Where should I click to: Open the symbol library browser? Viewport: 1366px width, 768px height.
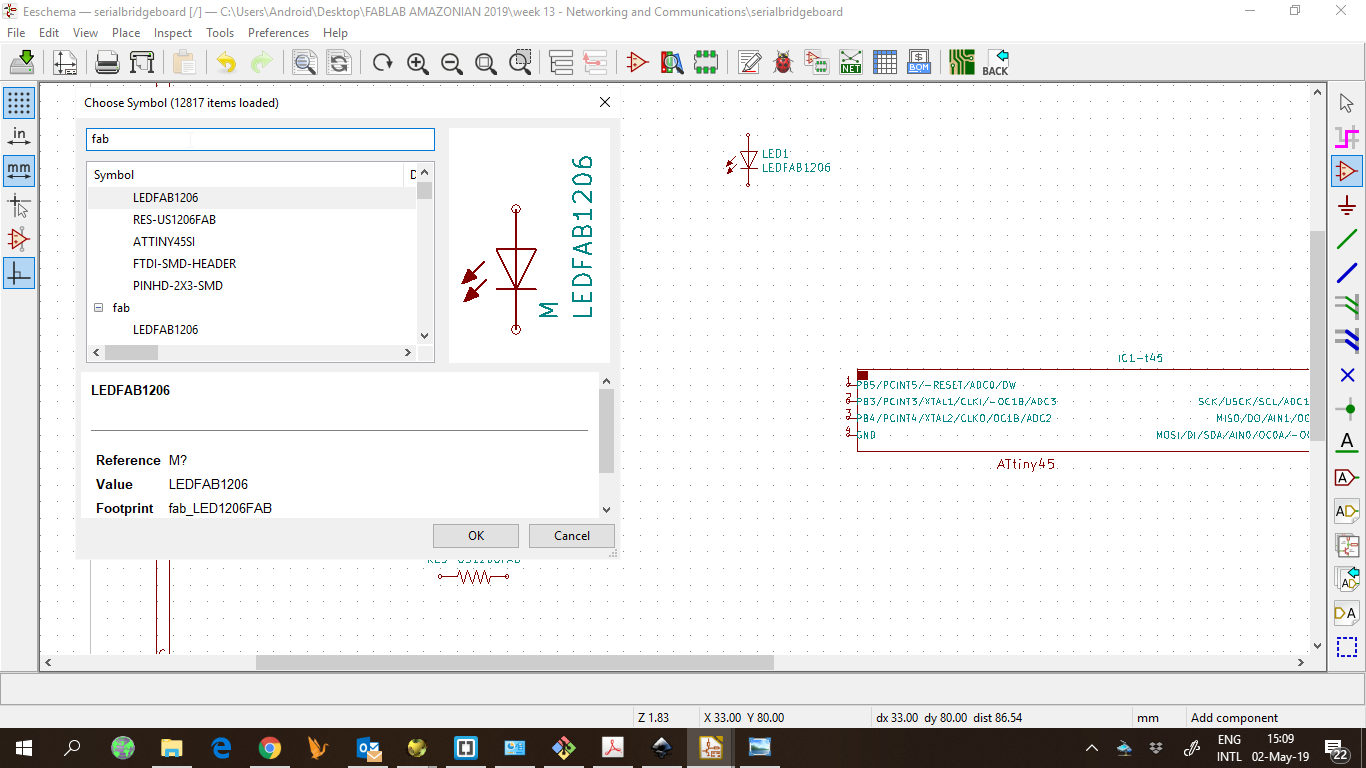[672, 63]
